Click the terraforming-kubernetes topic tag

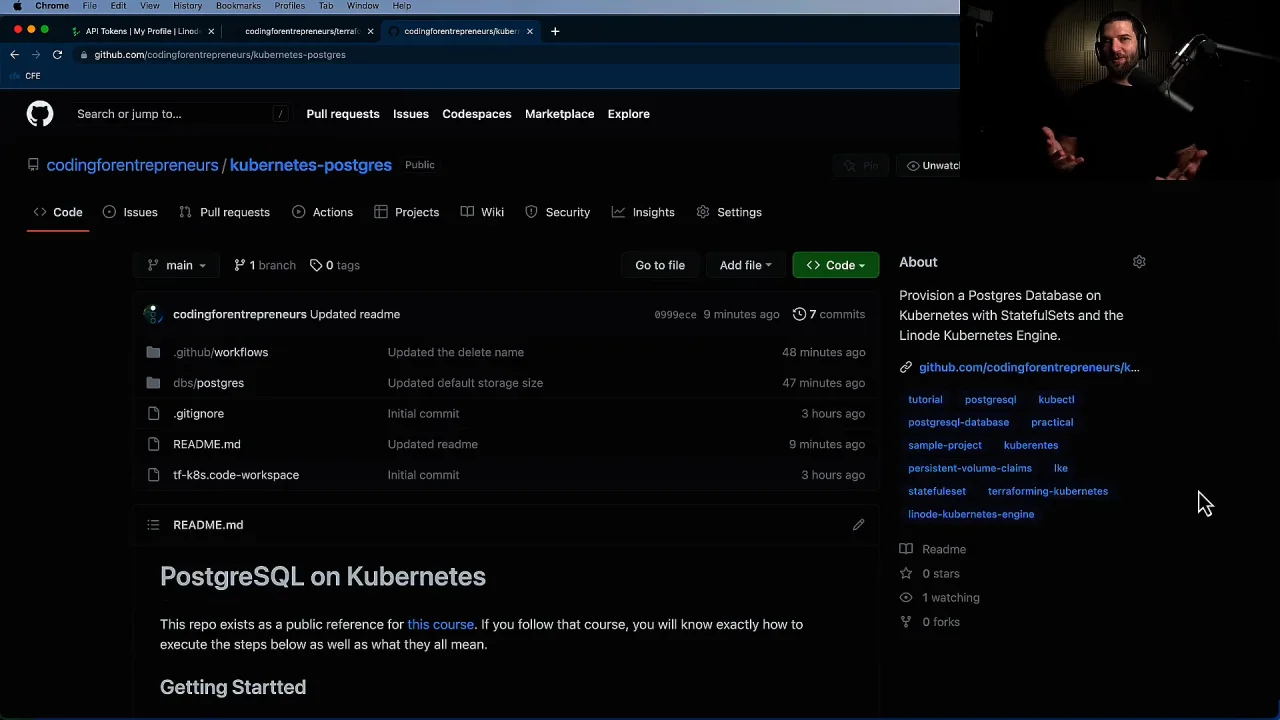pos(1048,491)
